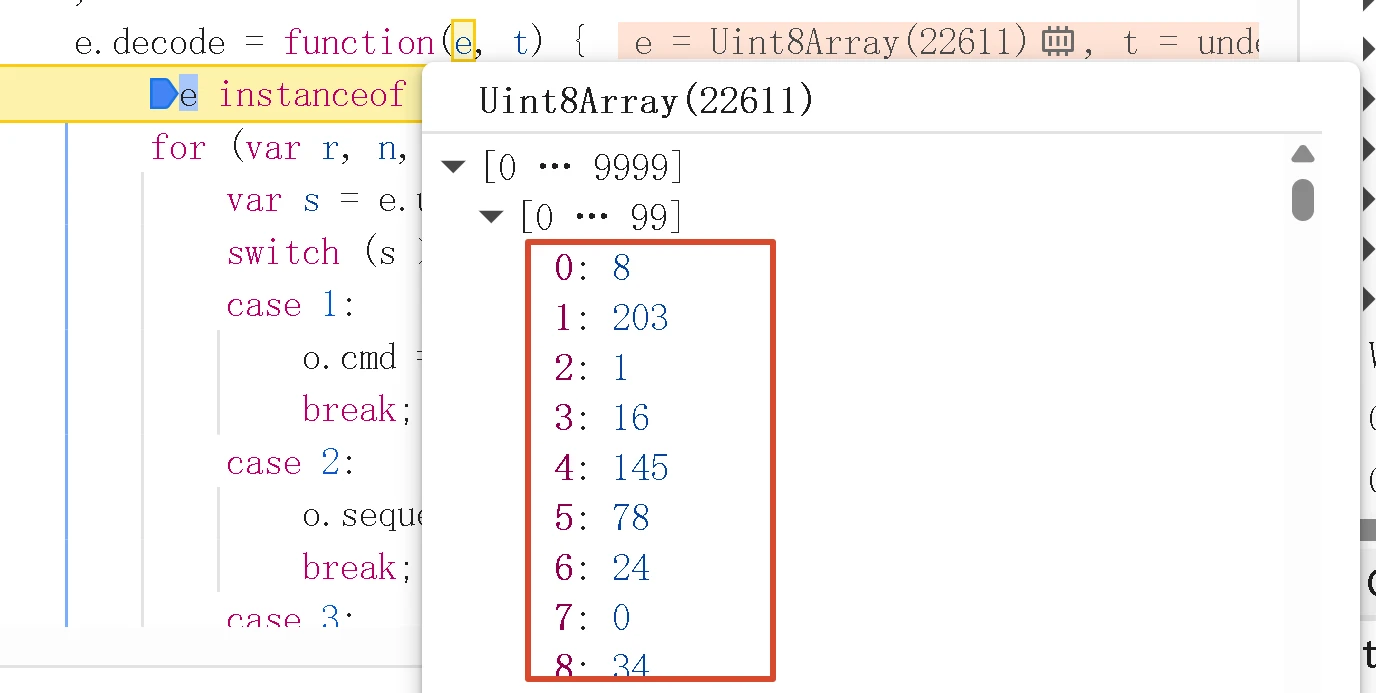The image size is (1376, 693).
Task: Click the instanceof keyword on highlighted line
Action: 311,95
